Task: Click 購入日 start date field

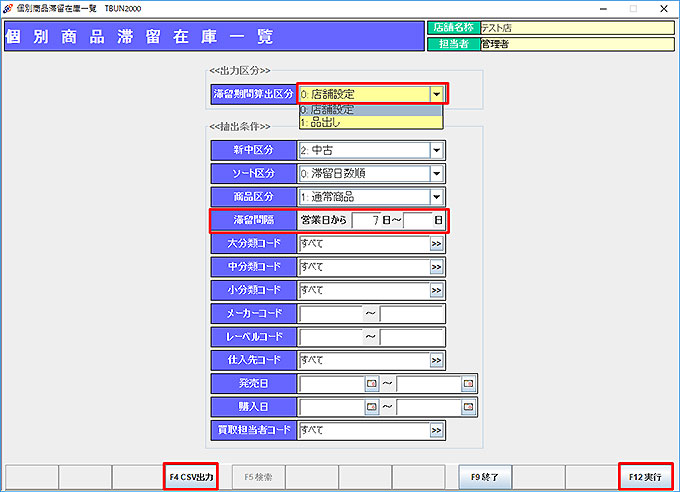Action: (x=332, y=407)
